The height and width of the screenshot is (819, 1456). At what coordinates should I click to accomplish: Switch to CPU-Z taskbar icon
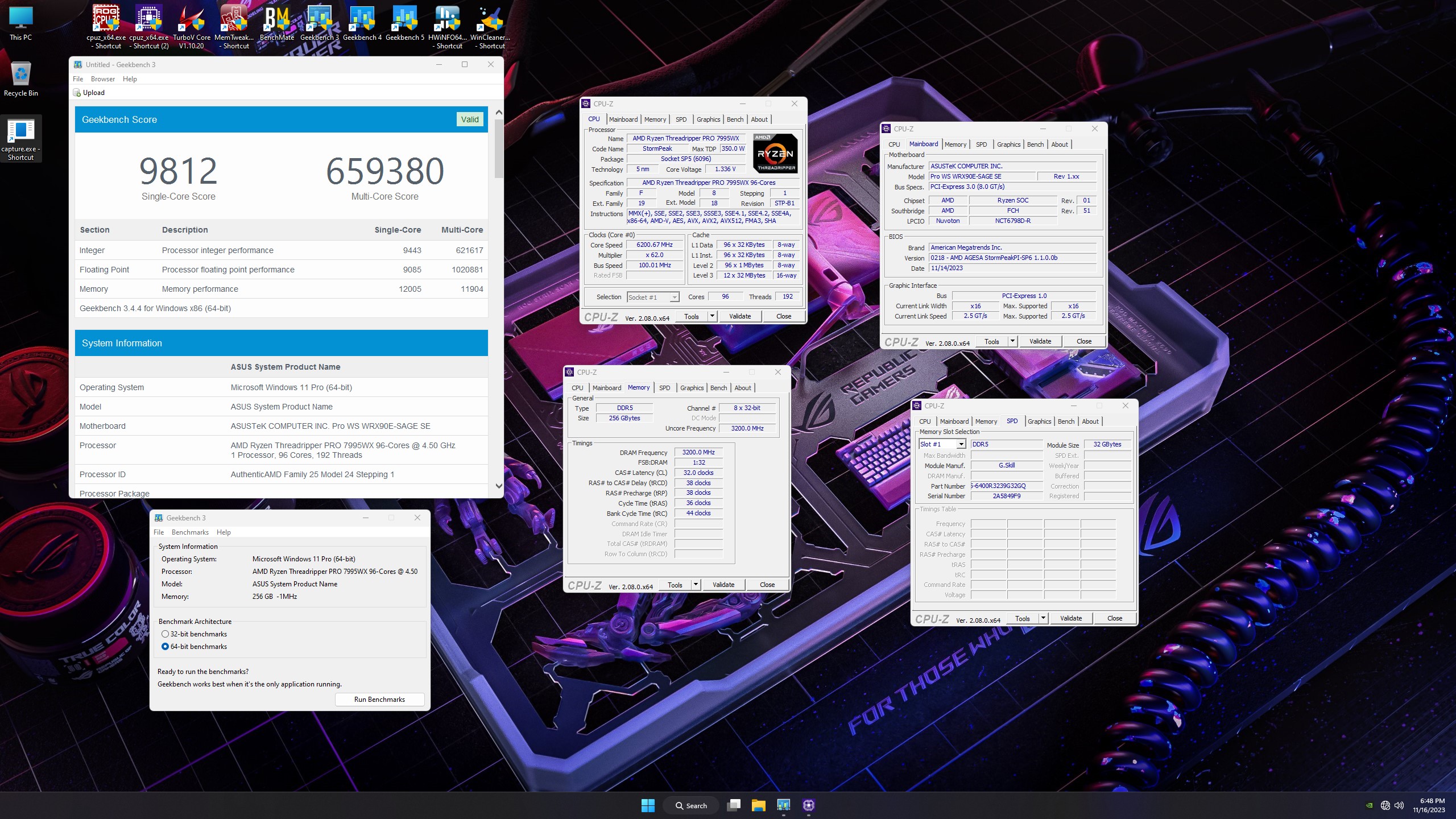point(809,805)
